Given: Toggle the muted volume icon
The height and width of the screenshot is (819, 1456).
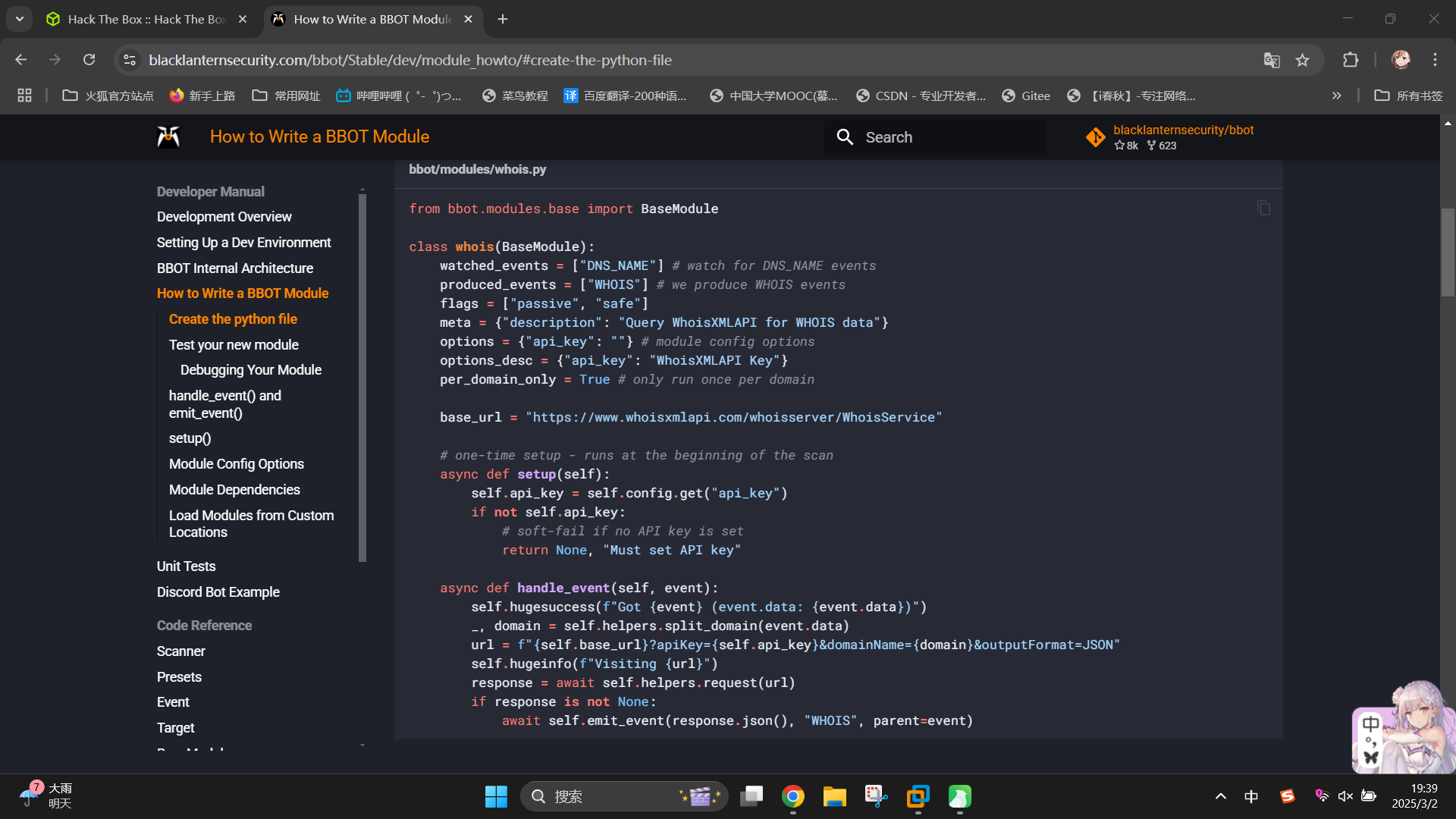Looking at the screenshot, I should [1345, 796].
